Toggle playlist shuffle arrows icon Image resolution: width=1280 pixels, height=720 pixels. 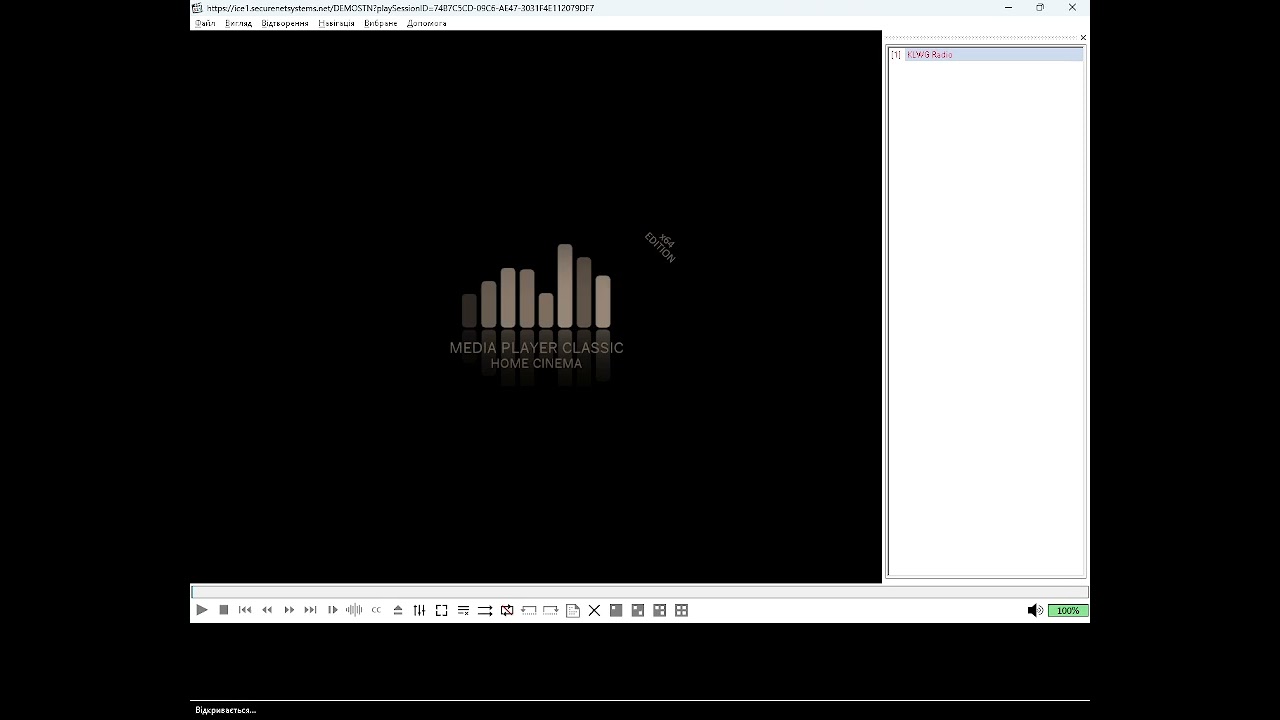(x=485, y=610)
